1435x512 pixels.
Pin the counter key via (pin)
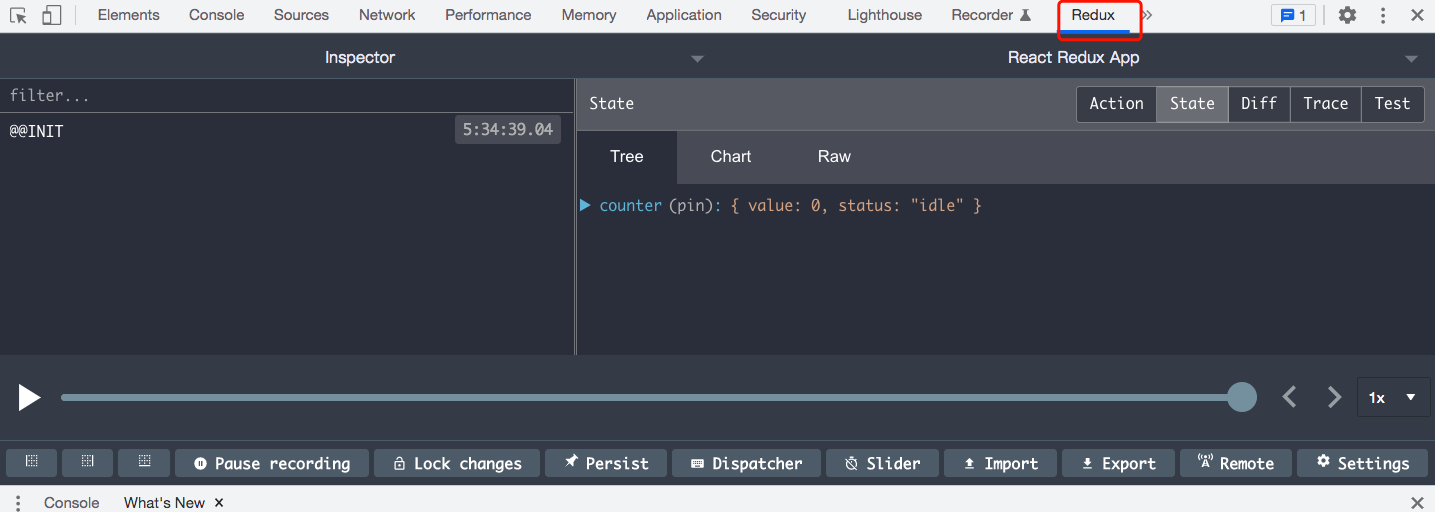click(x=690, y=205)
